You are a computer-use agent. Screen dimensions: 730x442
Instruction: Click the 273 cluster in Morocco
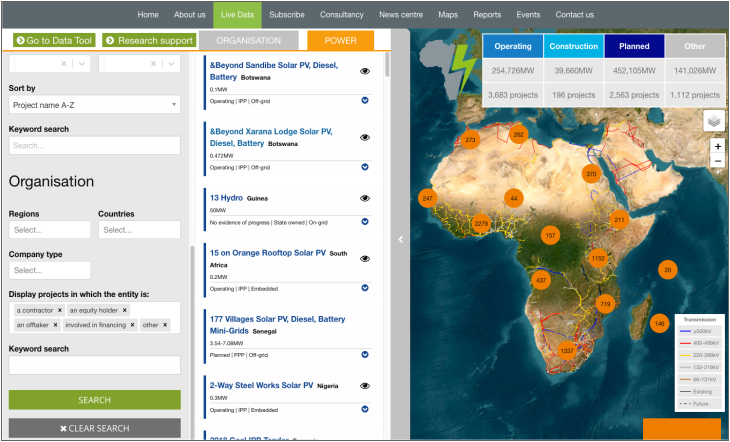(470, 139)
